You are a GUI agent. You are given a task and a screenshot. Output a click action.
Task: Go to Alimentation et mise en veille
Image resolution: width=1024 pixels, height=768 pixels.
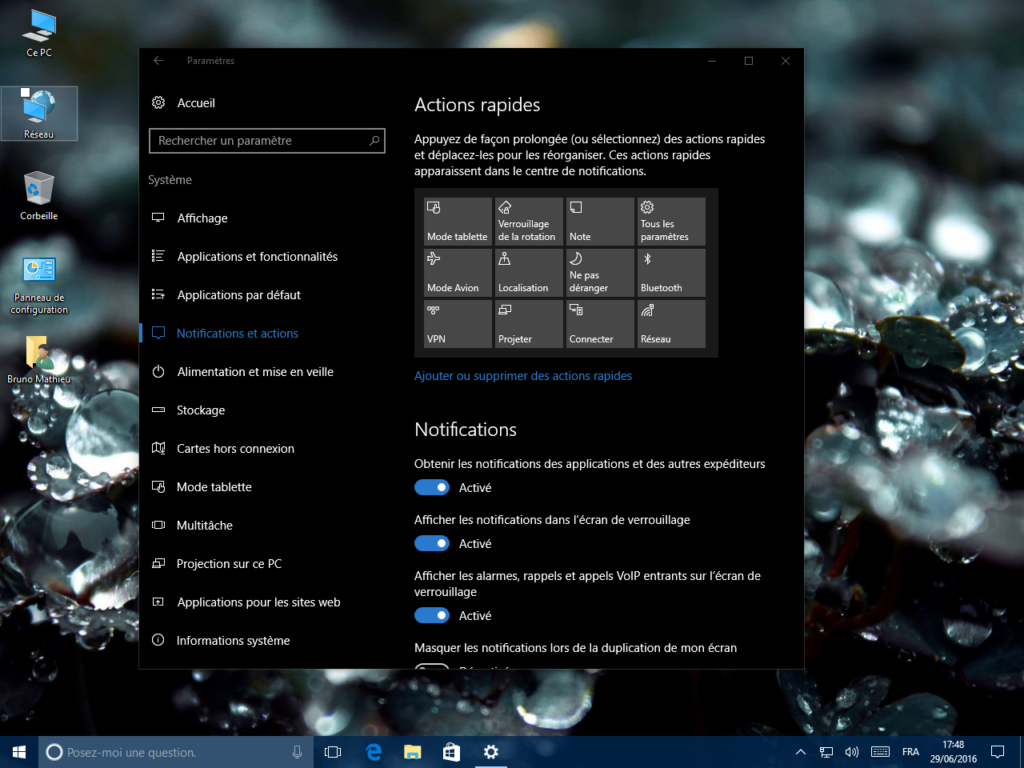tap(253, 371)
